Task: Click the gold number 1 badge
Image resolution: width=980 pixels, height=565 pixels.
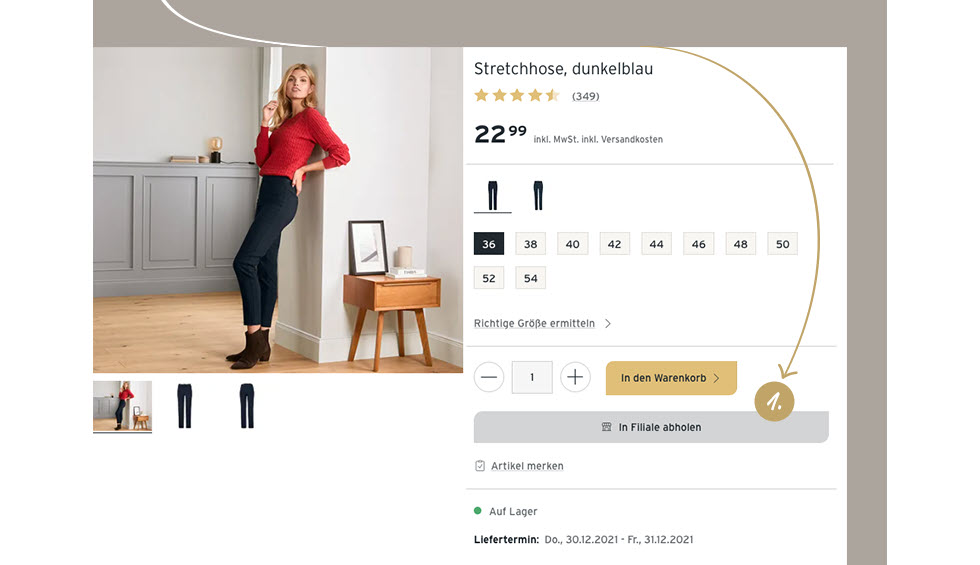Action: (774, 401)
